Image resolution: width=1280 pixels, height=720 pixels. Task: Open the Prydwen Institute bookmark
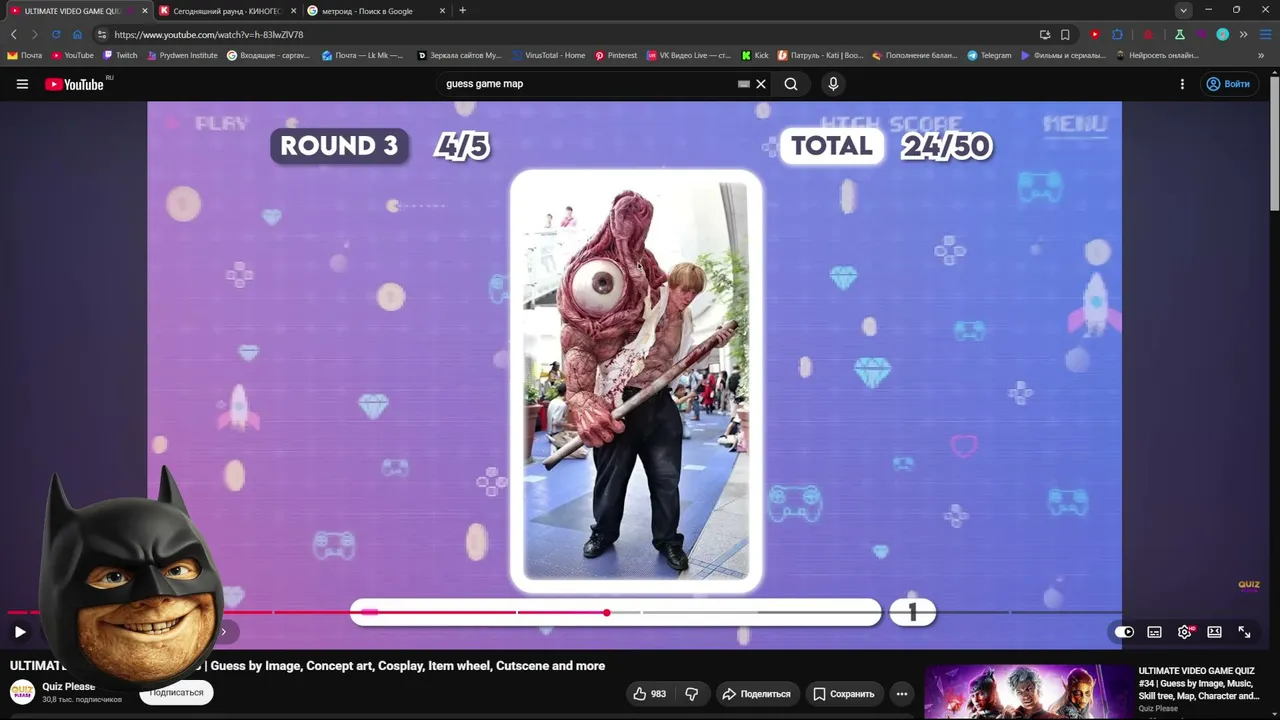pos(182,55)
